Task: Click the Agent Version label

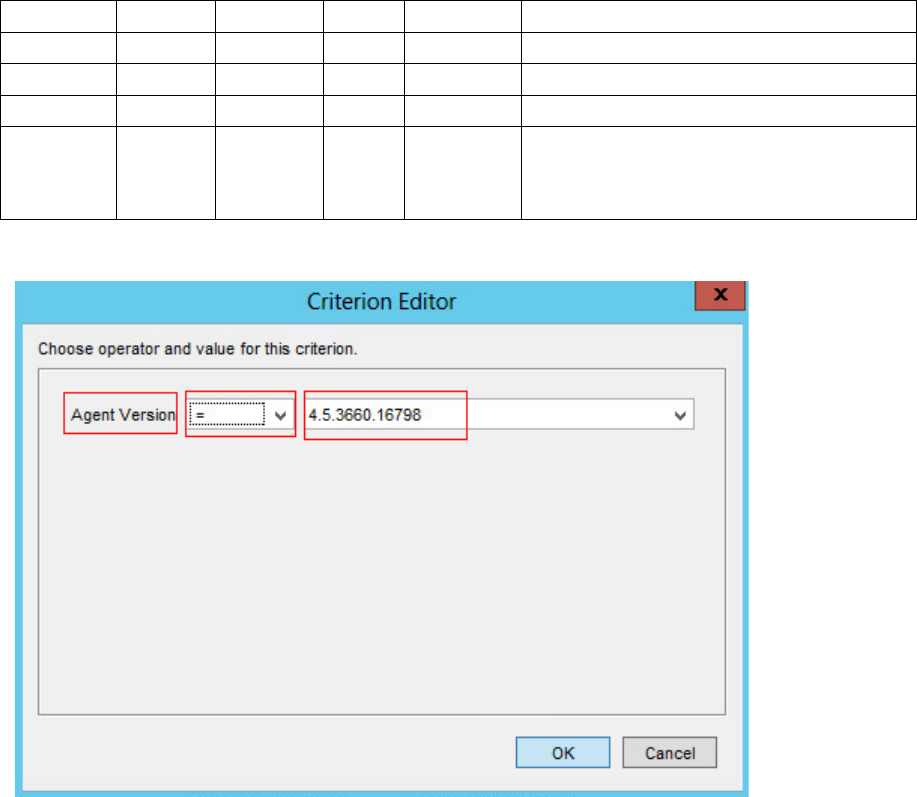Action: click(121, 415)
